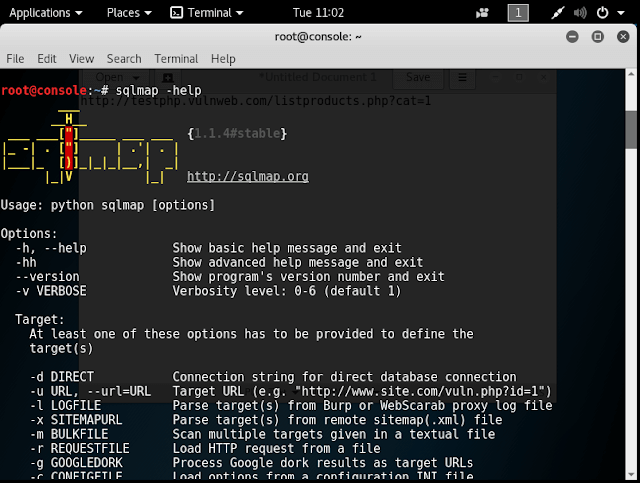This screenshot has height=483, width=640.
Task: Click 'Usage: python sqlmap [options]' line
Action: tap(107, 205)
